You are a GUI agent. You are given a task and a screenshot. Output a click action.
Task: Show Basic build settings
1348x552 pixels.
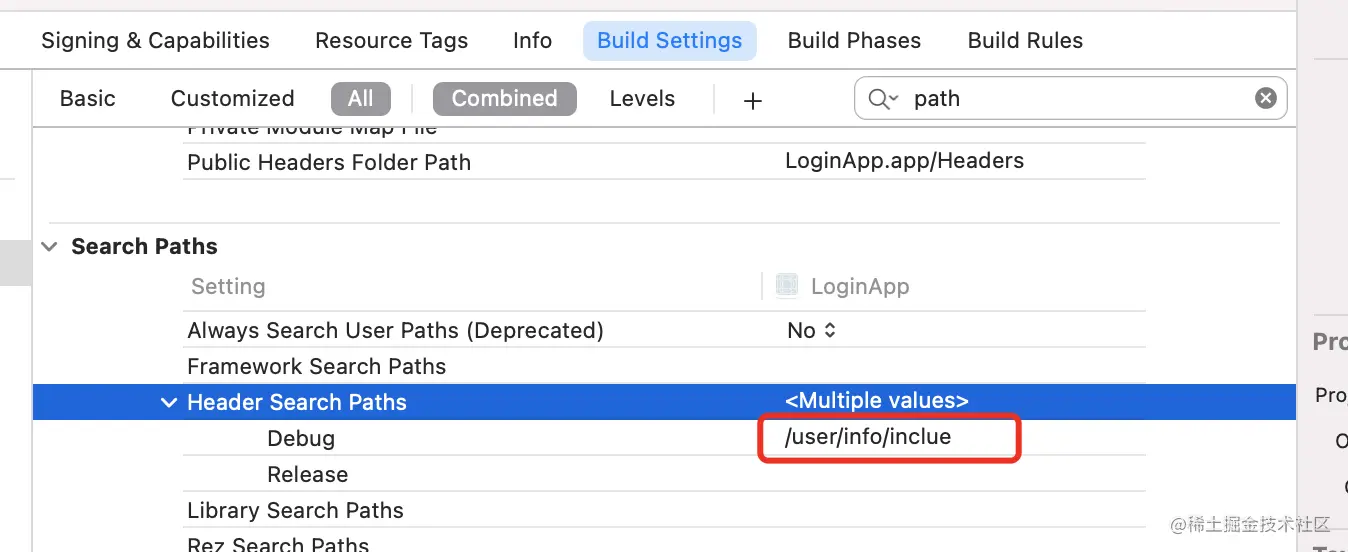pos(88,98)
